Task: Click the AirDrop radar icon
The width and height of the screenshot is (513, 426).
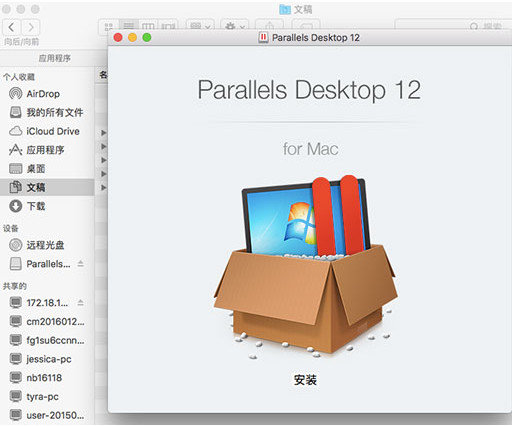Action: (15, 94)
